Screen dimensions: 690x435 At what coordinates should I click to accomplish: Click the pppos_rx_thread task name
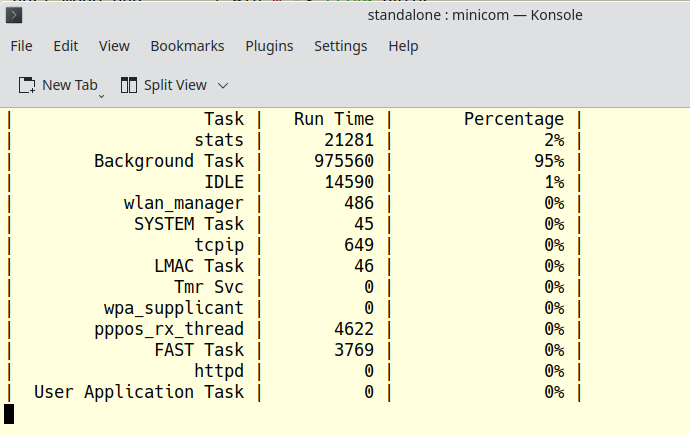[169, 329]
